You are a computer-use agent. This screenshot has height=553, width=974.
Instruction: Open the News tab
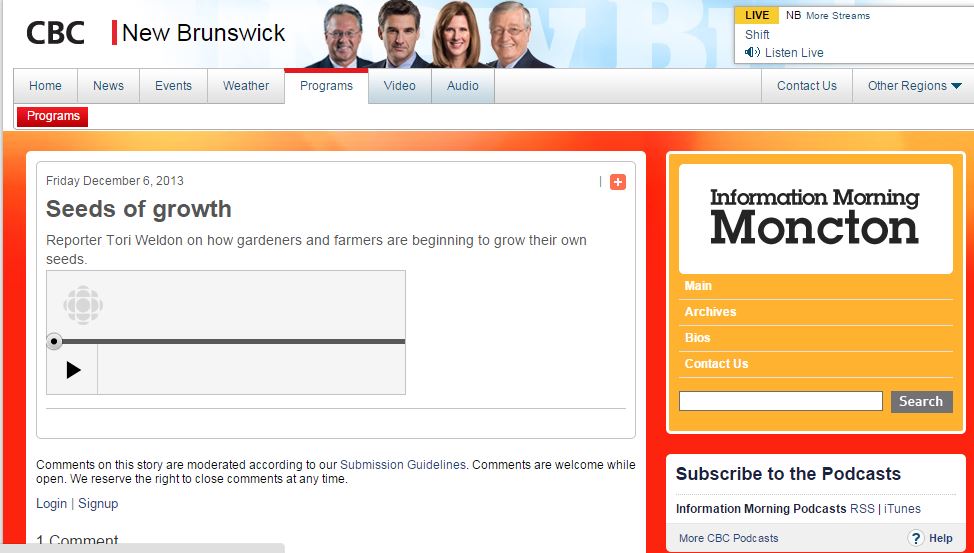coord(108,86)
